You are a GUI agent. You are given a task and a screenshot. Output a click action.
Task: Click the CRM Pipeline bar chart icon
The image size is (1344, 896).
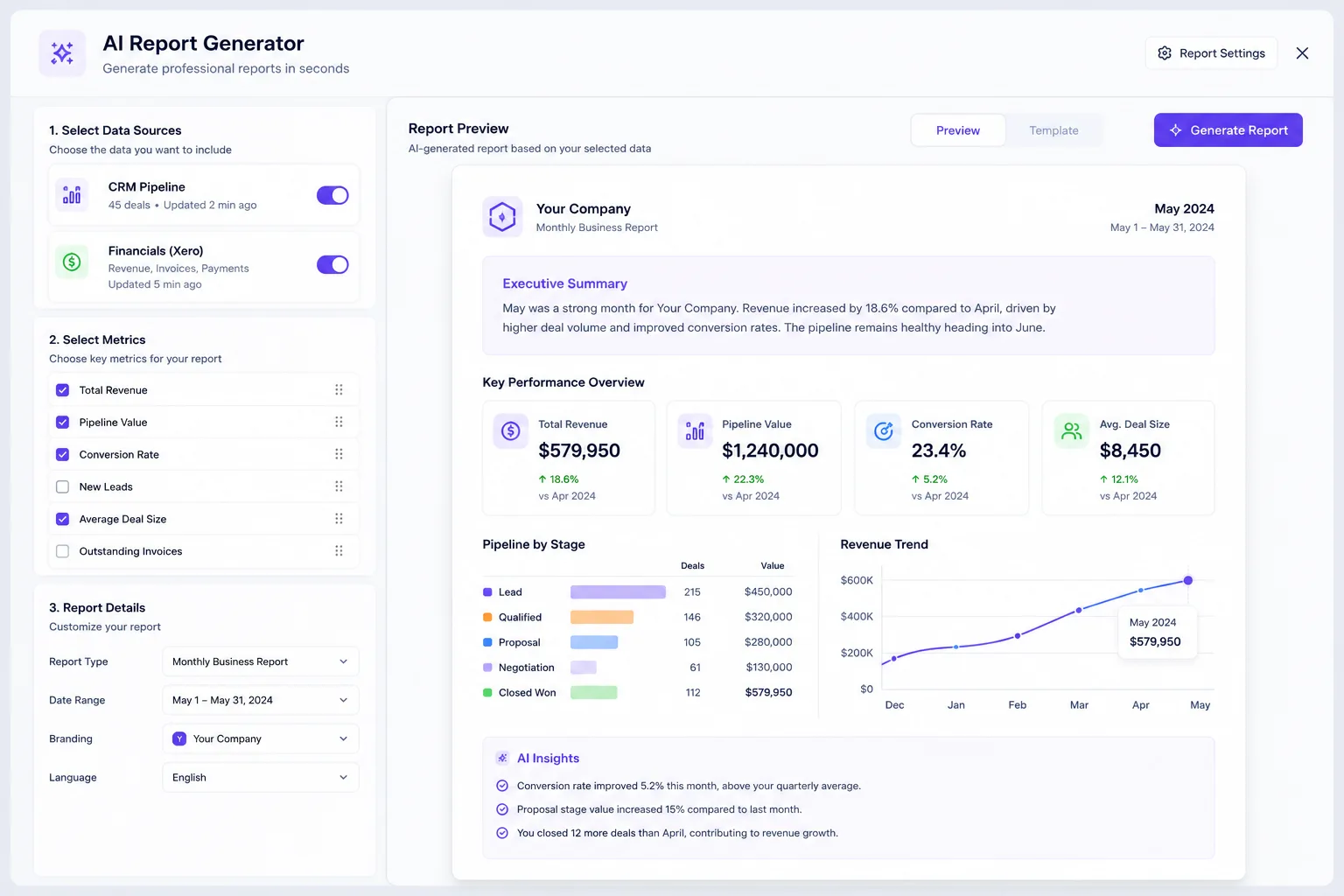(x=72, y=194)
